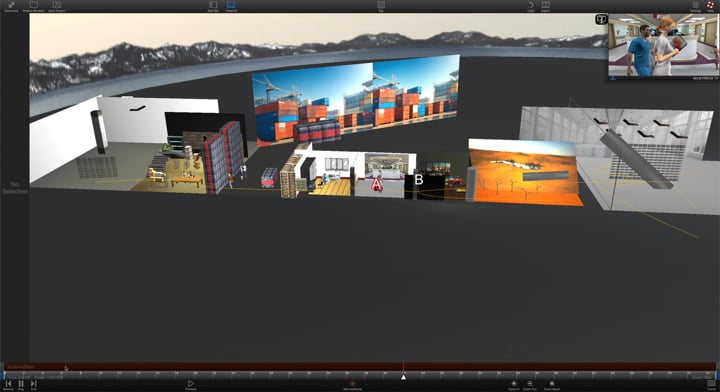Click the Open Project icon

tap(56, 5)
